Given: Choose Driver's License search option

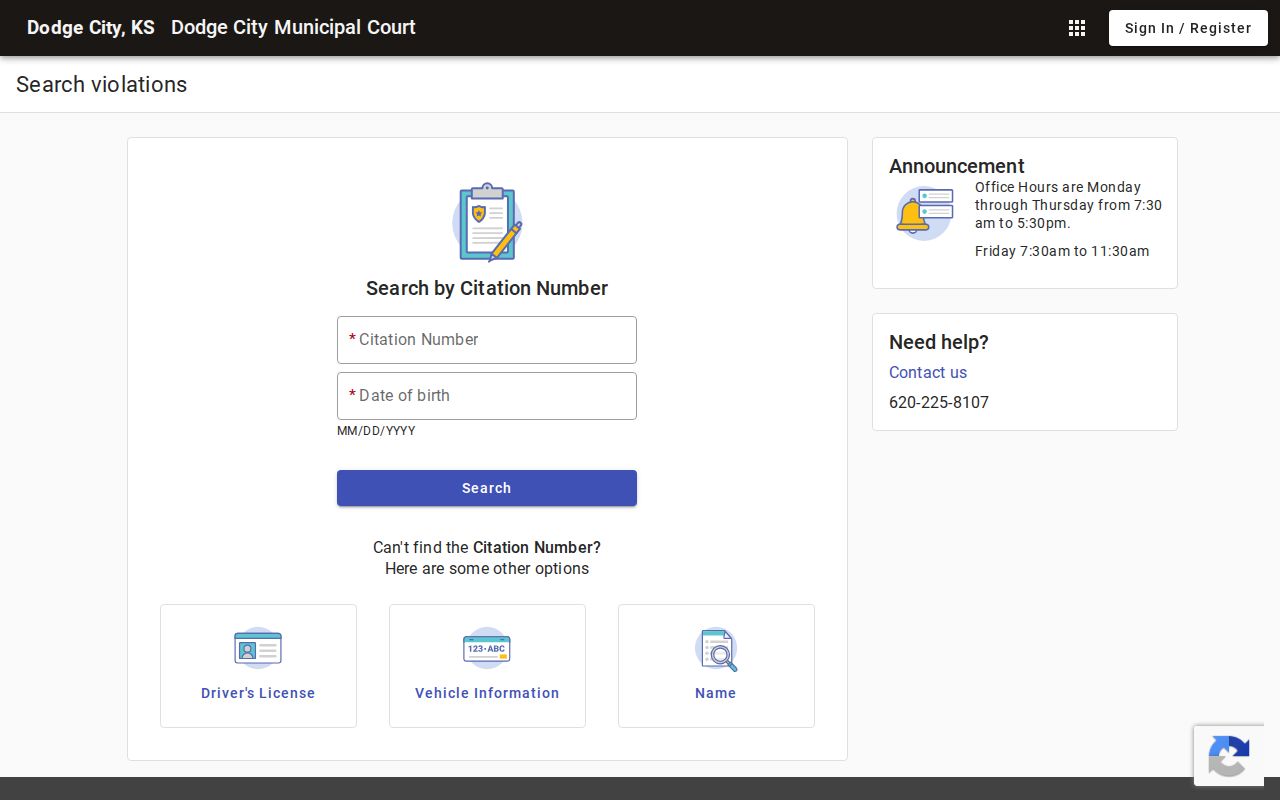Looking at the screenshot, I should (x=258, y=666).
